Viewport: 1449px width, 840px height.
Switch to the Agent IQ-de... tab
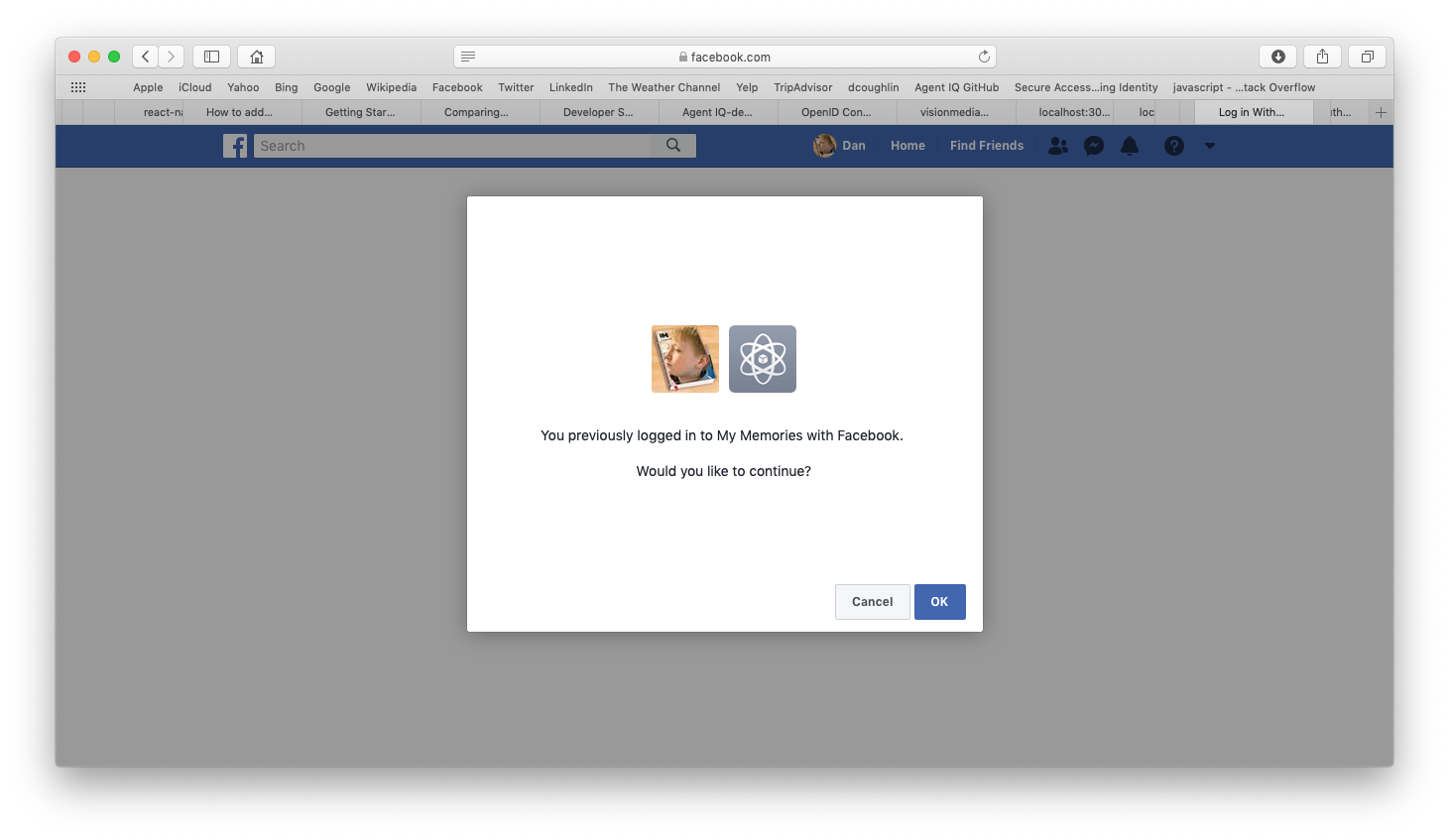pos(718,112)
